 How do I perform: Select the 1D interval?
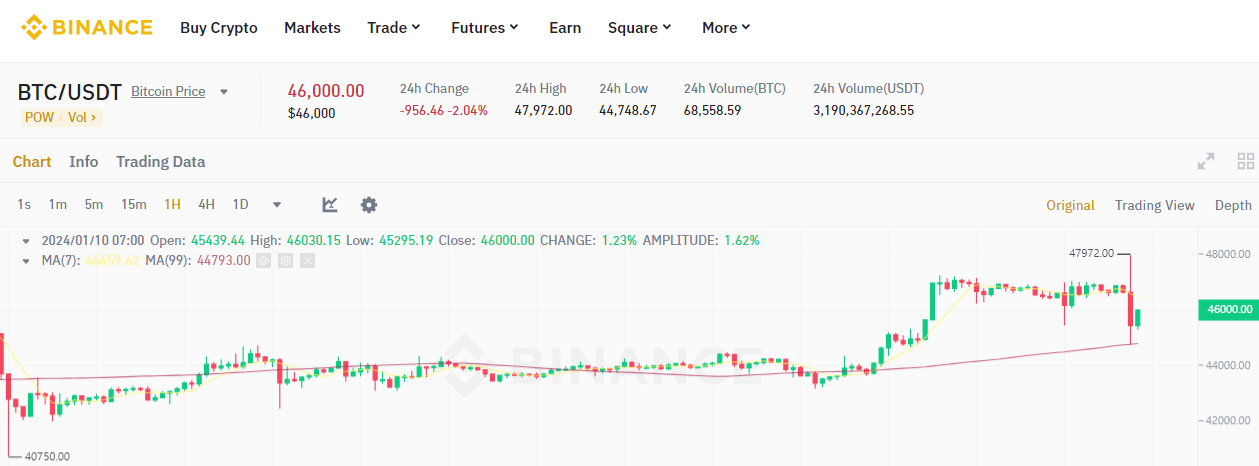240,205
